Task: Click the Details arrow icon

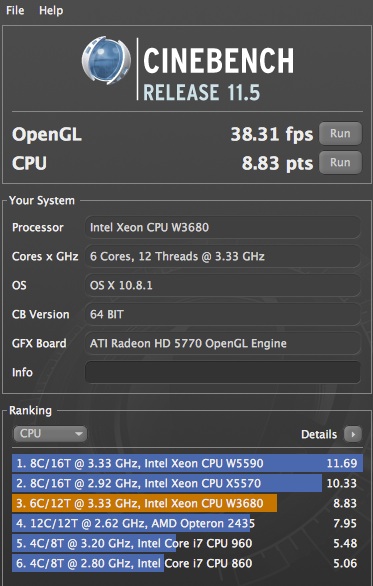Action: pos(353,434)
